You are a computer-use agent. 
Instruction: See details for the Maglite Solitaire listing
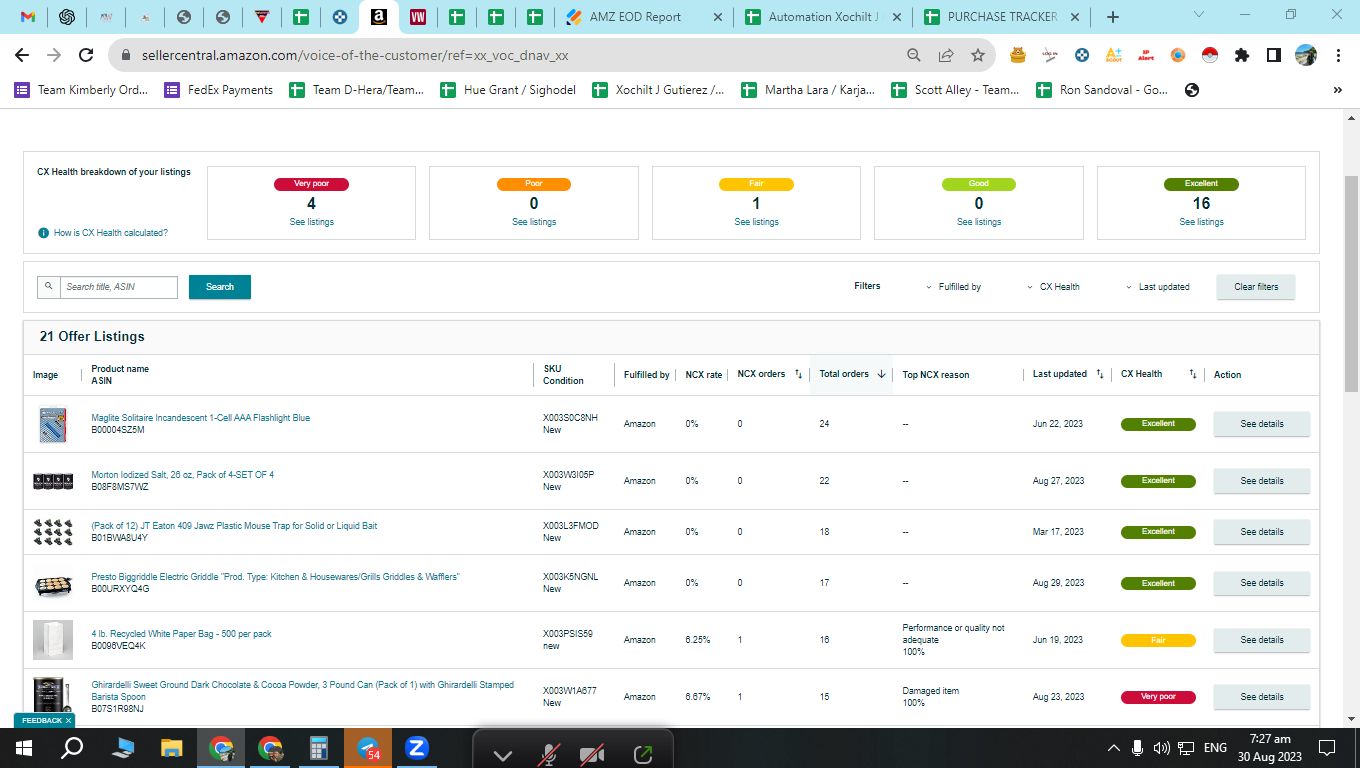coord(1261,424)
